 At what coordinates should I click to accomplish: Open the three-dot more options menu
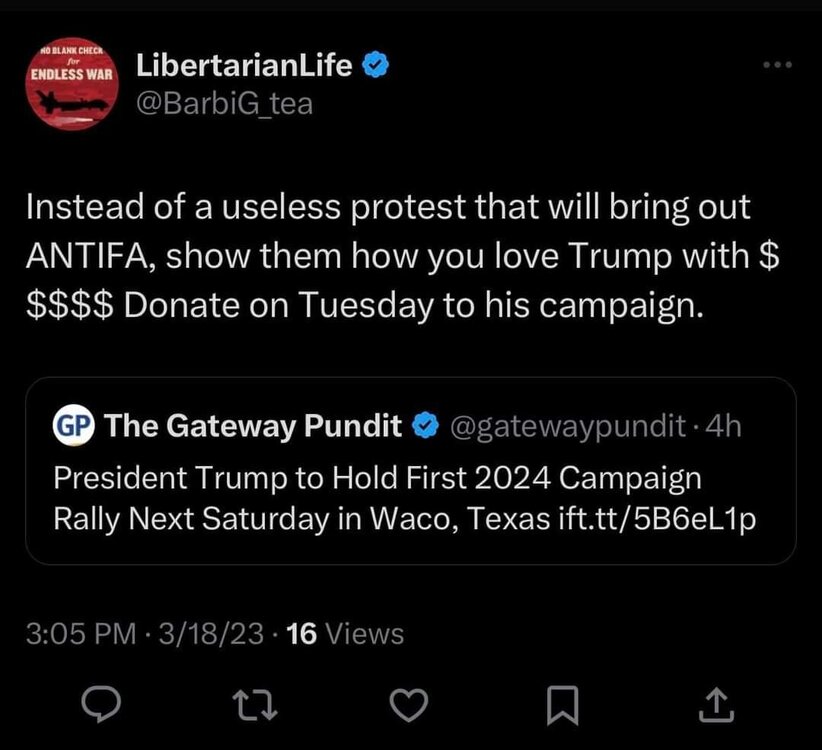coord(776,66)
